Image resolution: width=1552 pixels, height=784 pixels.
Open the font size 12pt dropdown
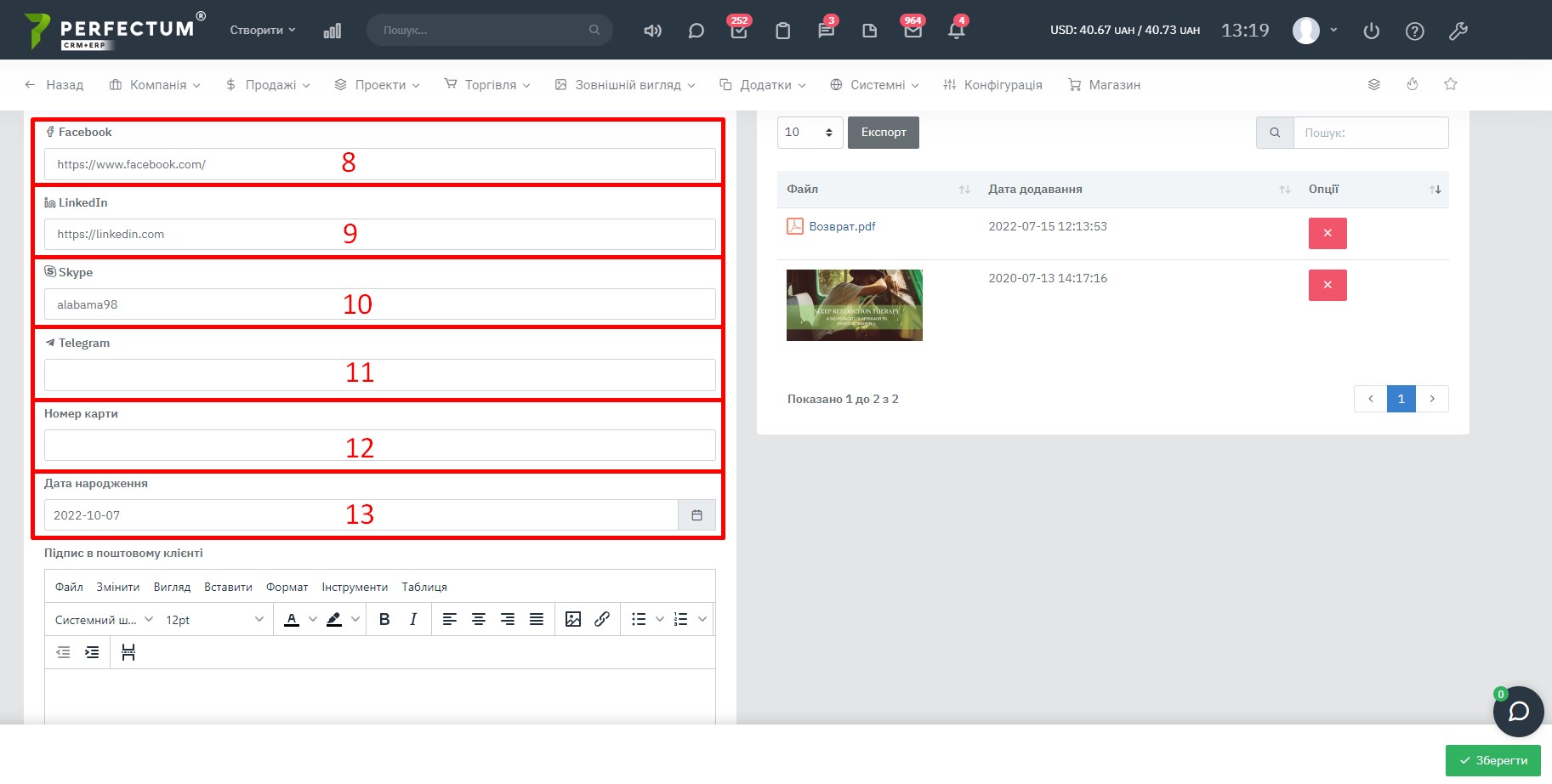tap(214, 620)
